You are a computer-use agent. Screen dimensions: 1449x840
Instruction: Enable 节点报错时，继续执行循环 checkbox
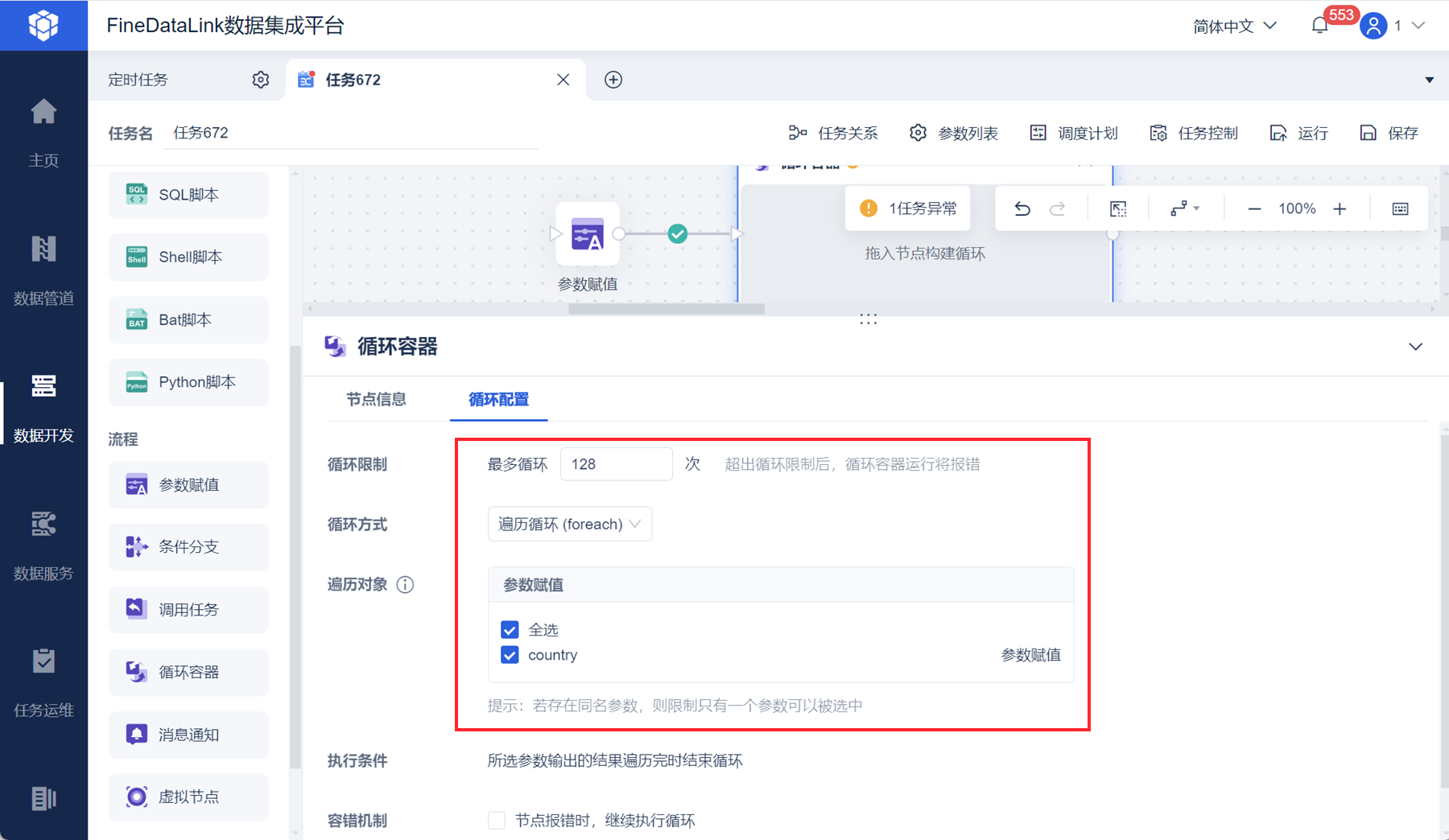click(x=497, y=820)
